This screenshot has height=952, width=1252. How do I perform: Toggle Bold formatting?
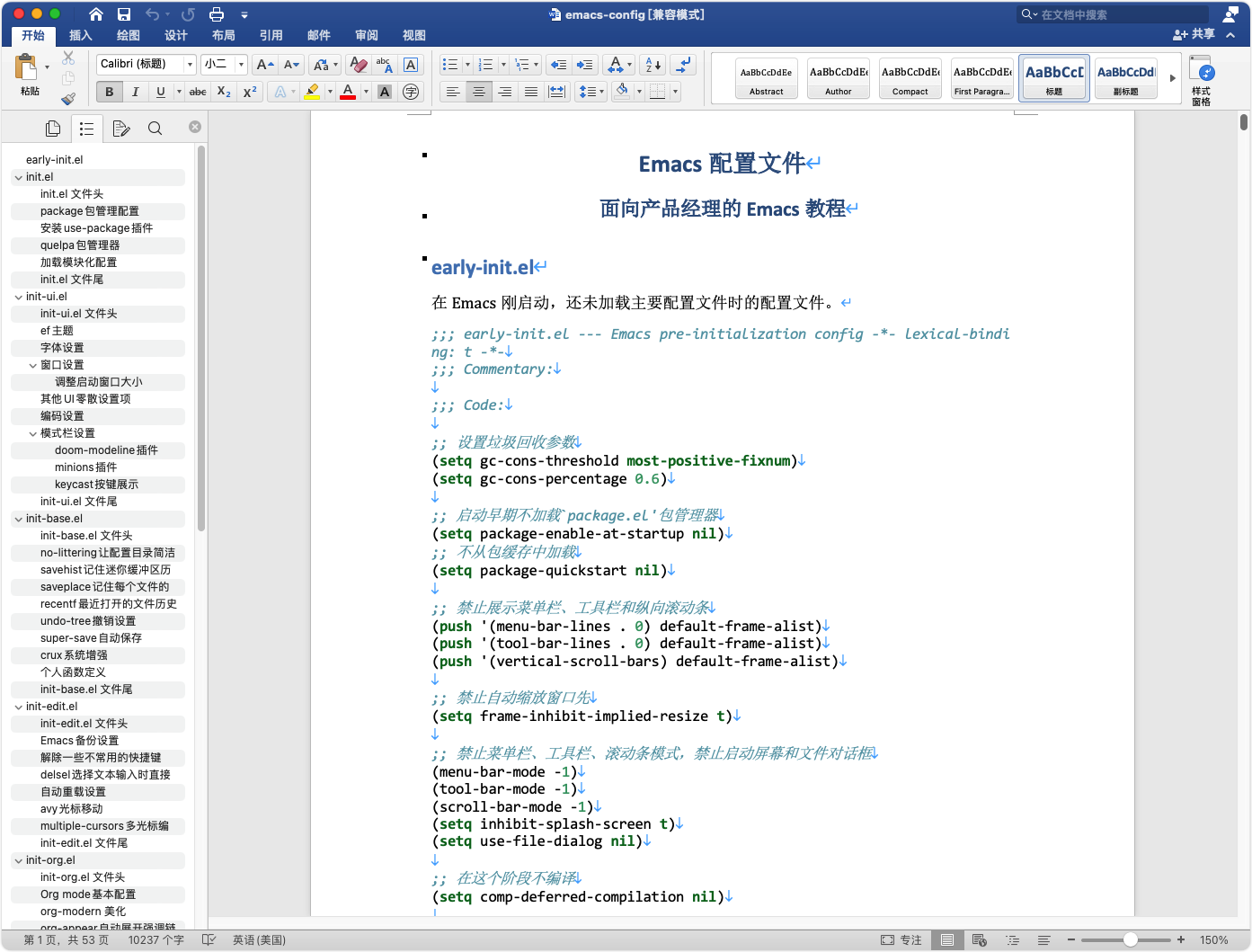tap(110, 92)
